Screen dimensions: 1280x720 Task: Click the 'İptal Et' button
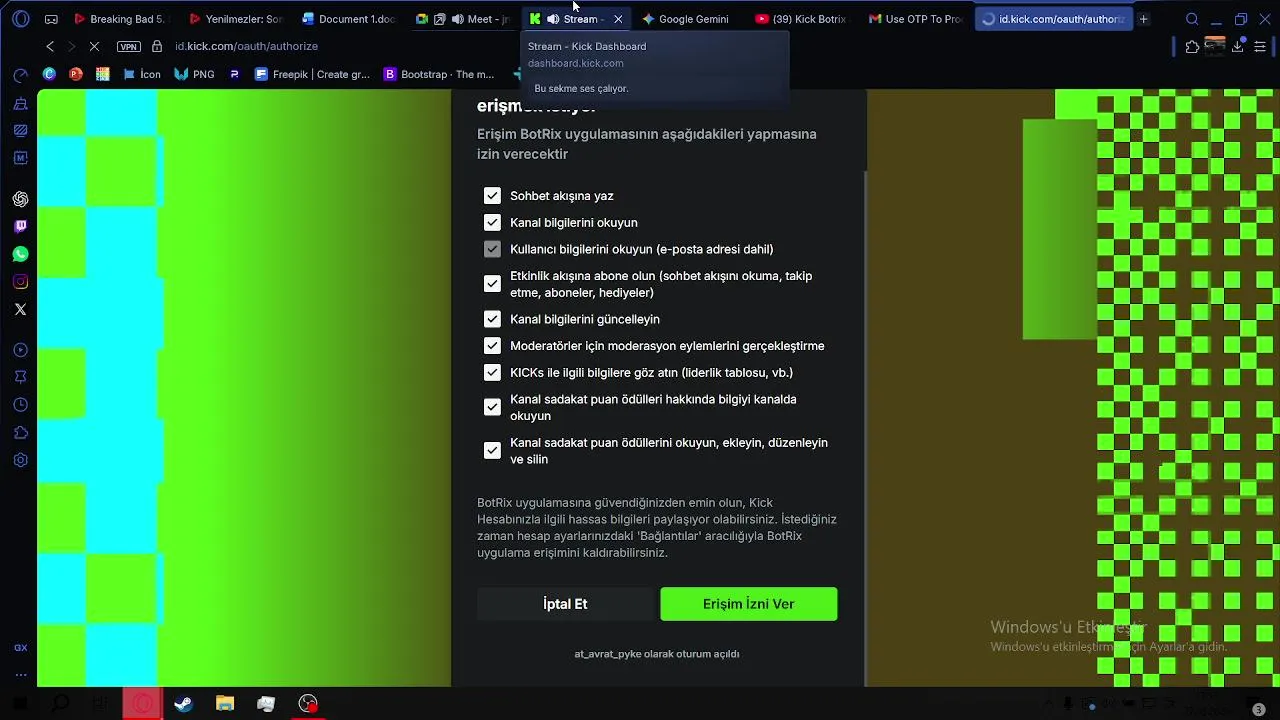565,604
